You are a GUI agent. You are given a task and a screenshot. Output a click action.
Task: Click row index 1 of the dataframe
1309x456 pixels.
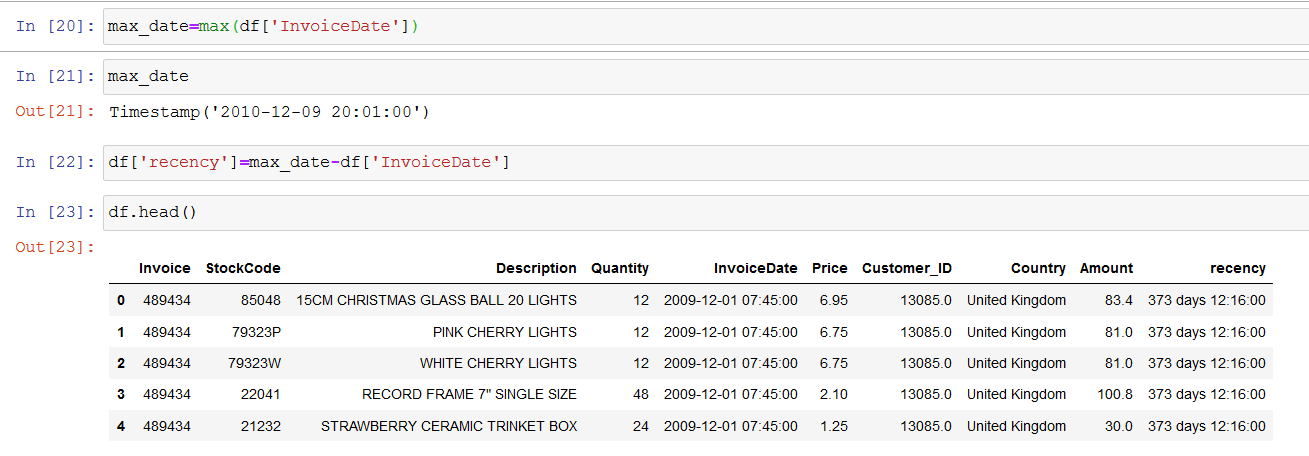[121, 332]
